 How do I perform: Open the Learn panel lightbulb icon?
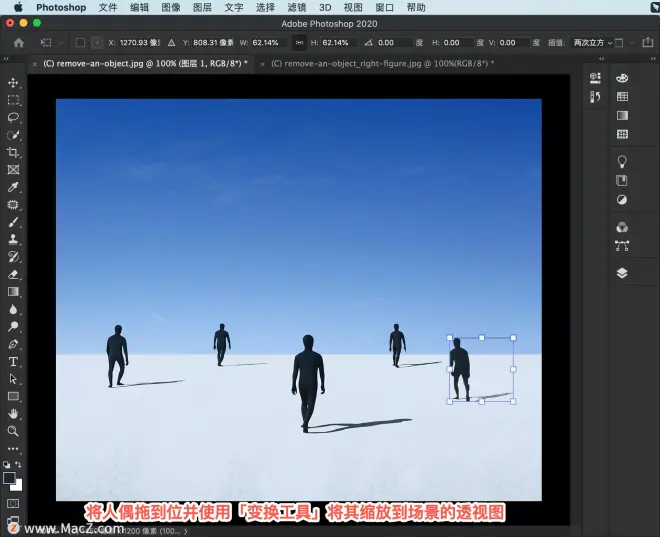(622, 162)
